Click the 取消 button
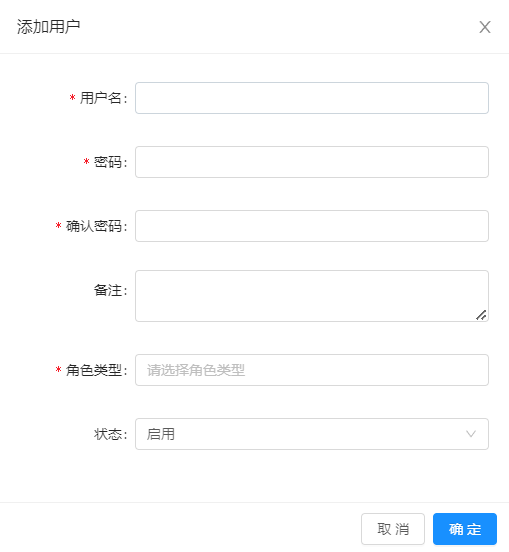Screen dimensions: 509x552 393,529
